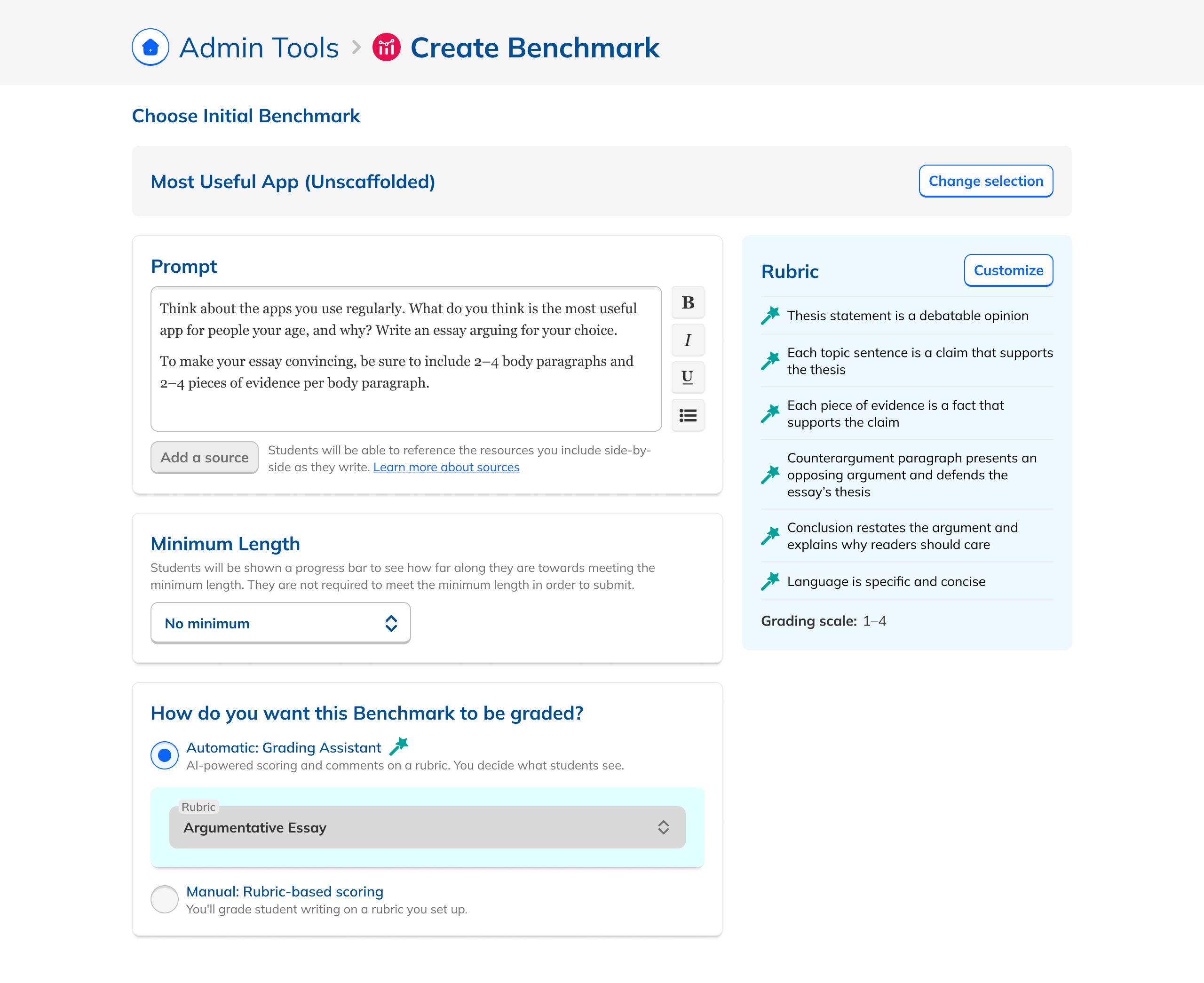The image size is (1204, 983).
Task: Go to Admin Tools breadcrumb
Action: pos(259,48)
